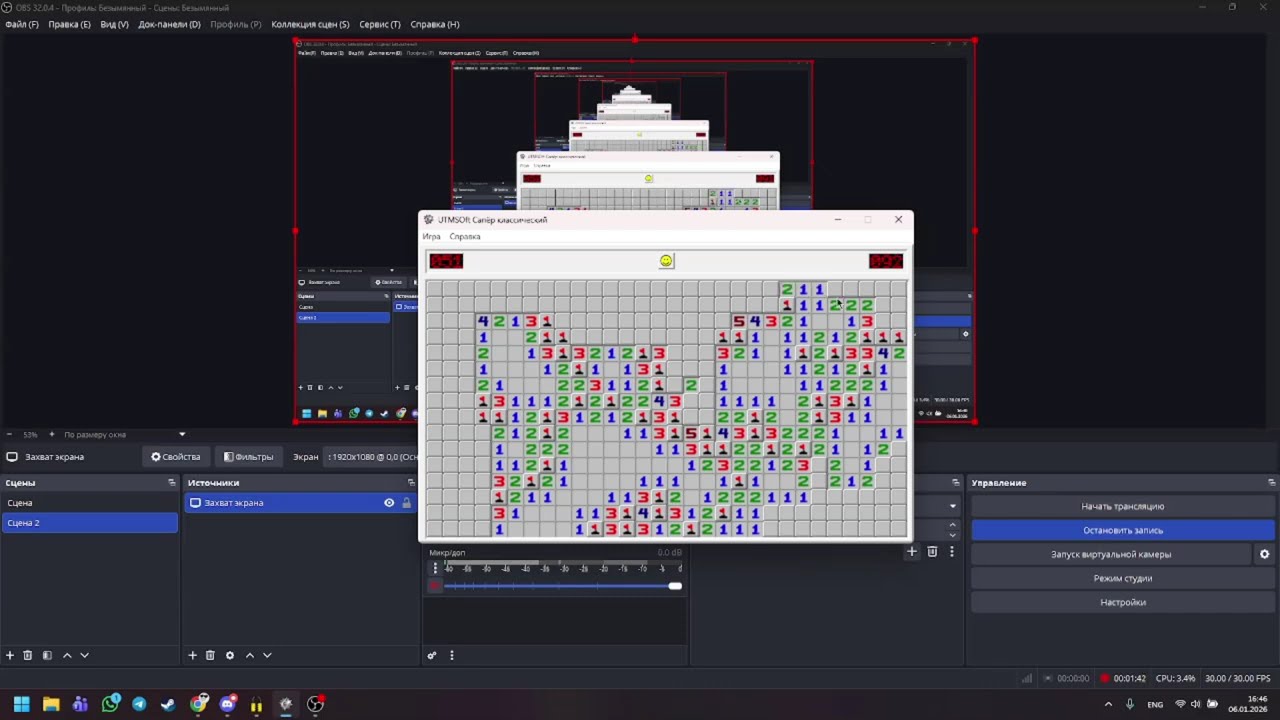1280x720 pixels.
Task: Open File Explorer from taskbar
Action: coord(51,704)
